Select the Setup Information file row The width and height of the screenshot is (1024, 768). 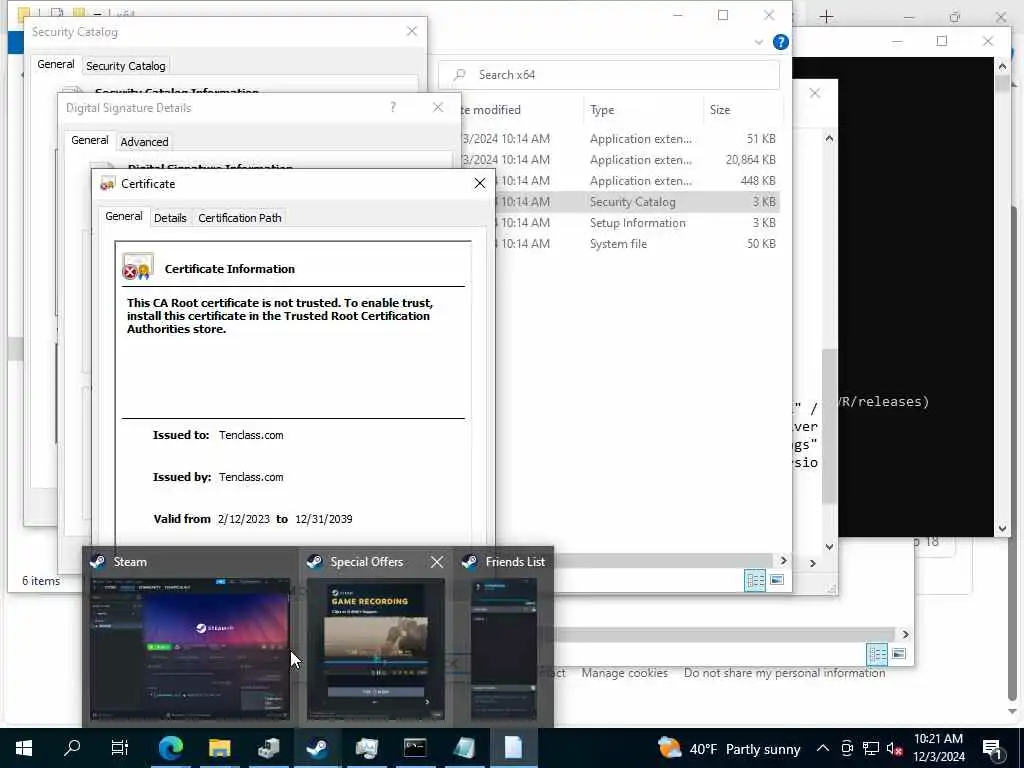pos(637,223)
